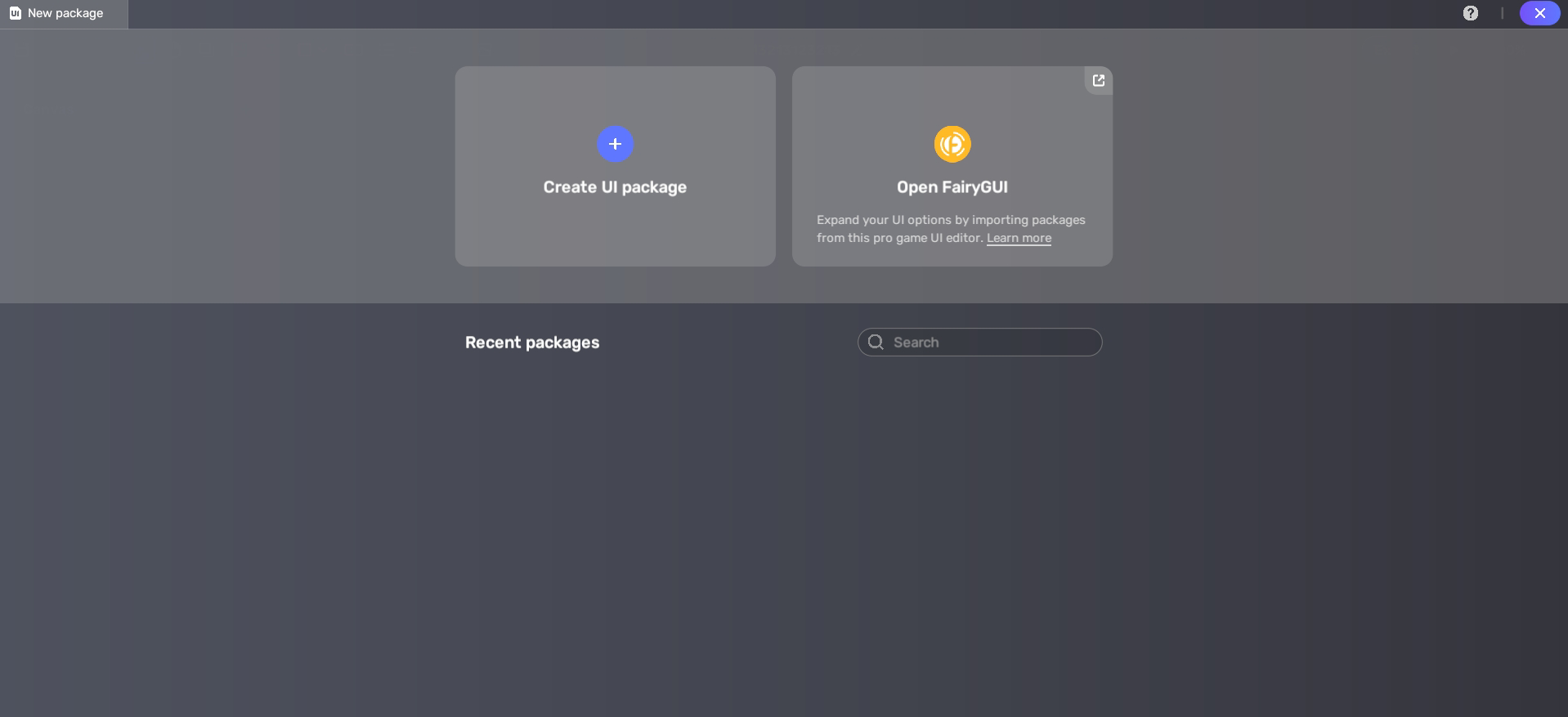Open help via the question mark icon
Image resolution: width=1568 pixels, height=717 pixels.
tap(1470, 13)
